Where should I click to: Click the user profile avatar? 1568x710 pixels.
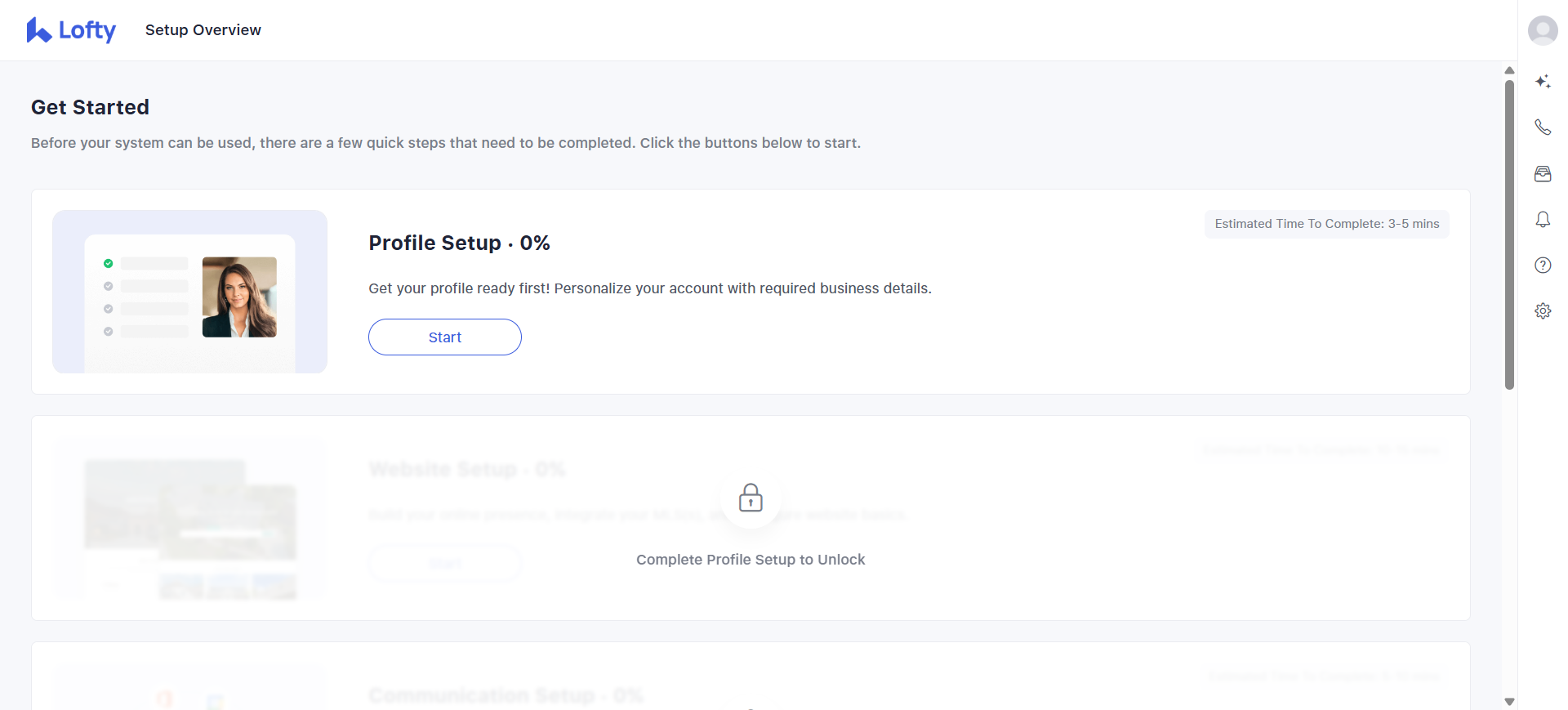1543,30
